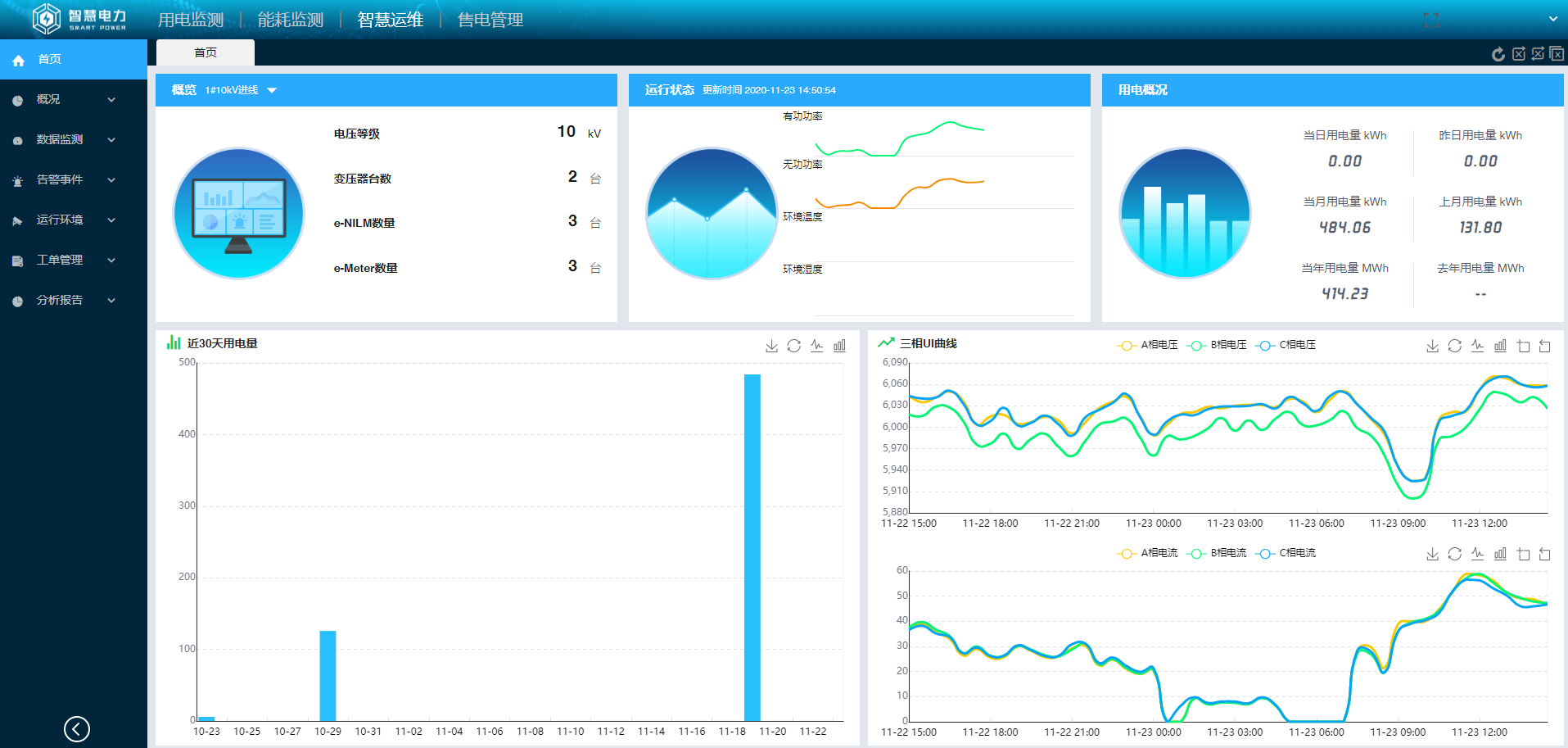Switch 近30天用电量 chart to line view
The image size is (1568, 748).
(816, 346)
